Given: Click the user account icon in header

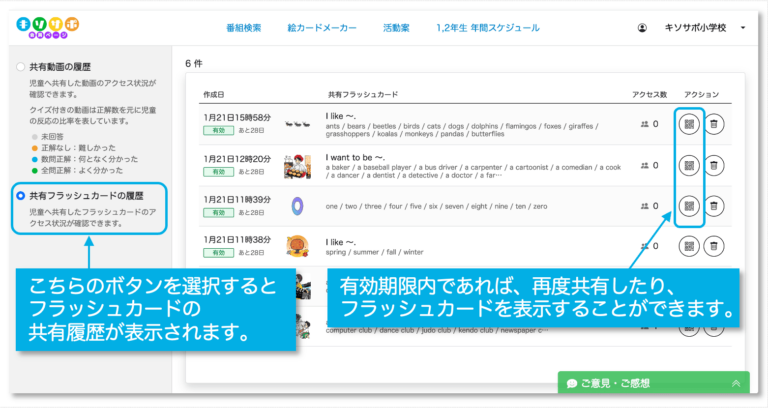Looking at the screenshot, I should coord(642,28).
